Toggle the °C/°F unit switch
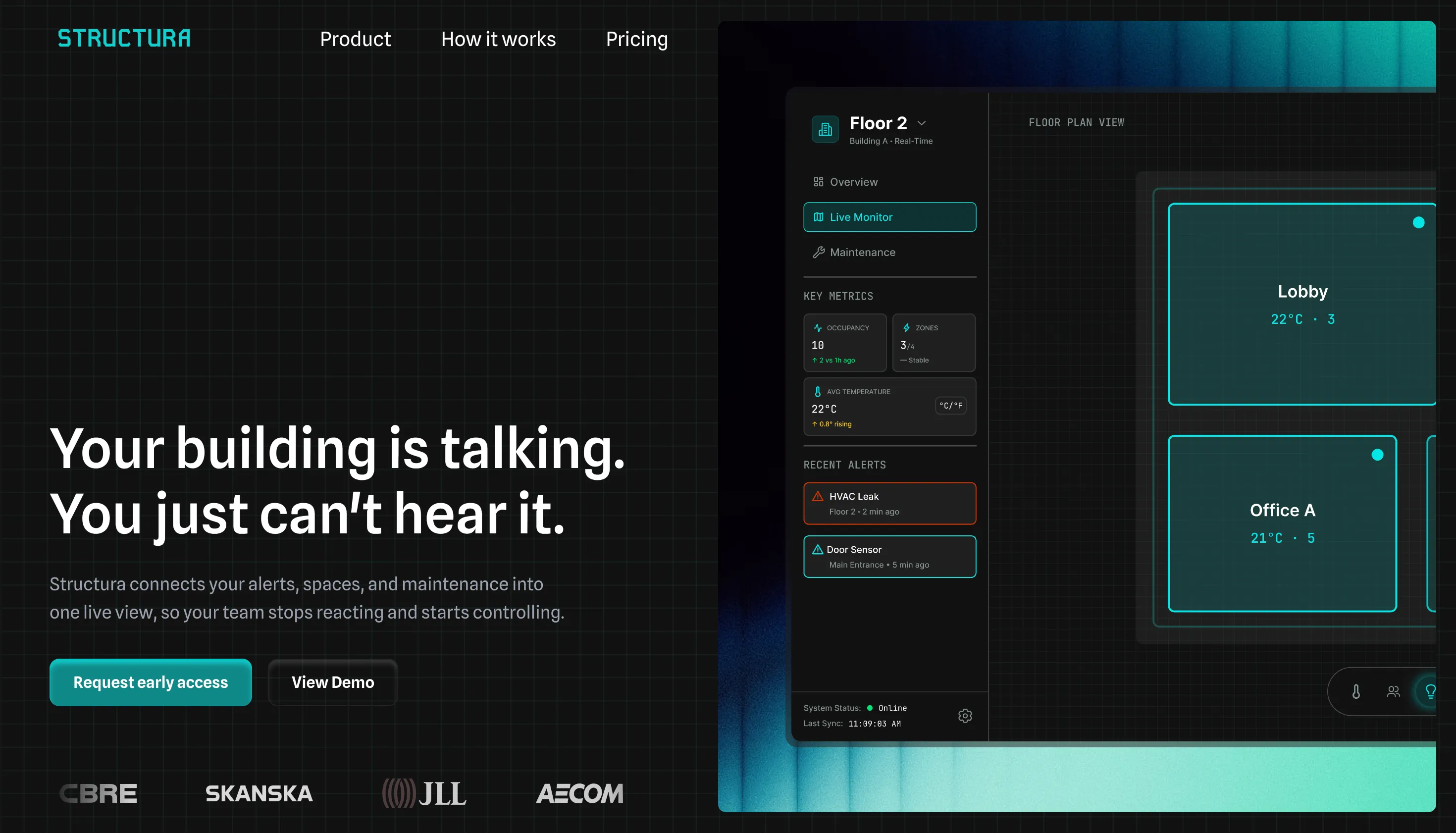 coord(951,406)
